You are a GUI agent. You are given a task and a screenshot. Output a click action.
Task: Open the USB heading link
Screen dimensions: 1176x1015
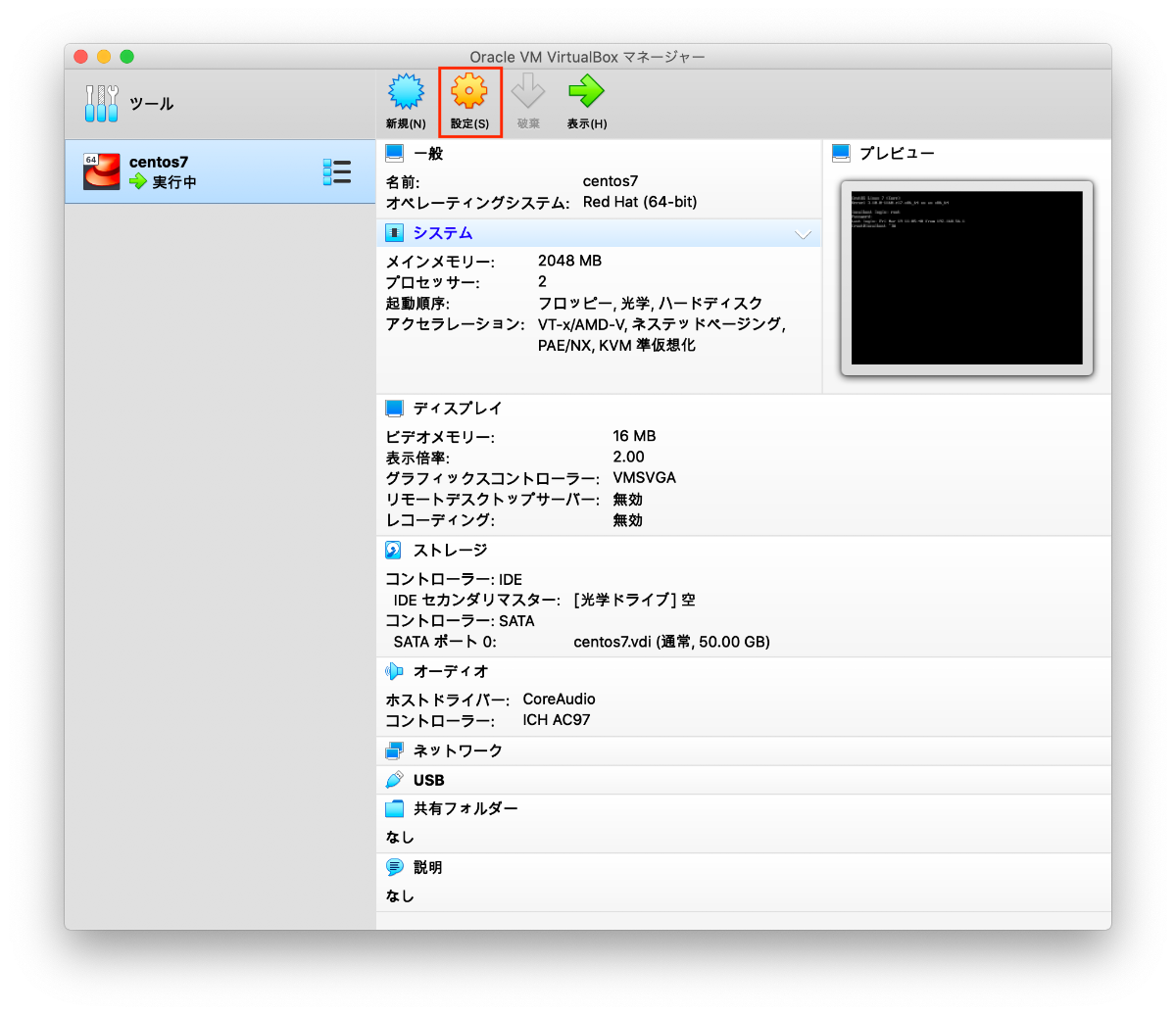pos(429,780)
